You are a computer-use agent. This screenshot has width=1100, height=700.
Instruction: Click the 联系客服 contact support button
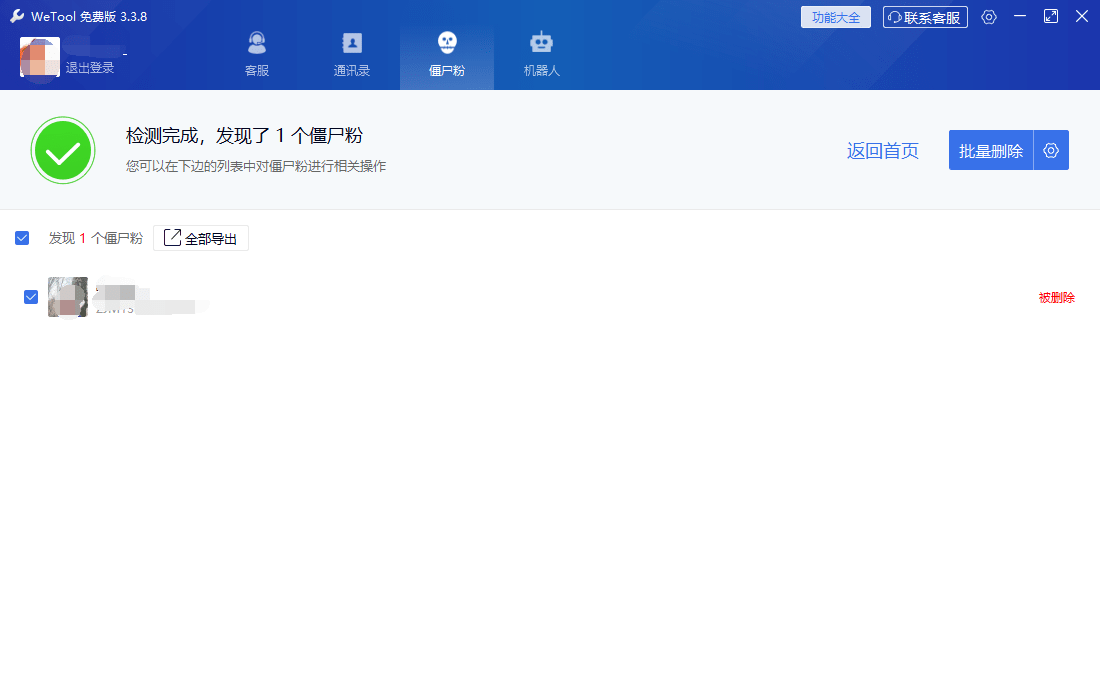925,17
